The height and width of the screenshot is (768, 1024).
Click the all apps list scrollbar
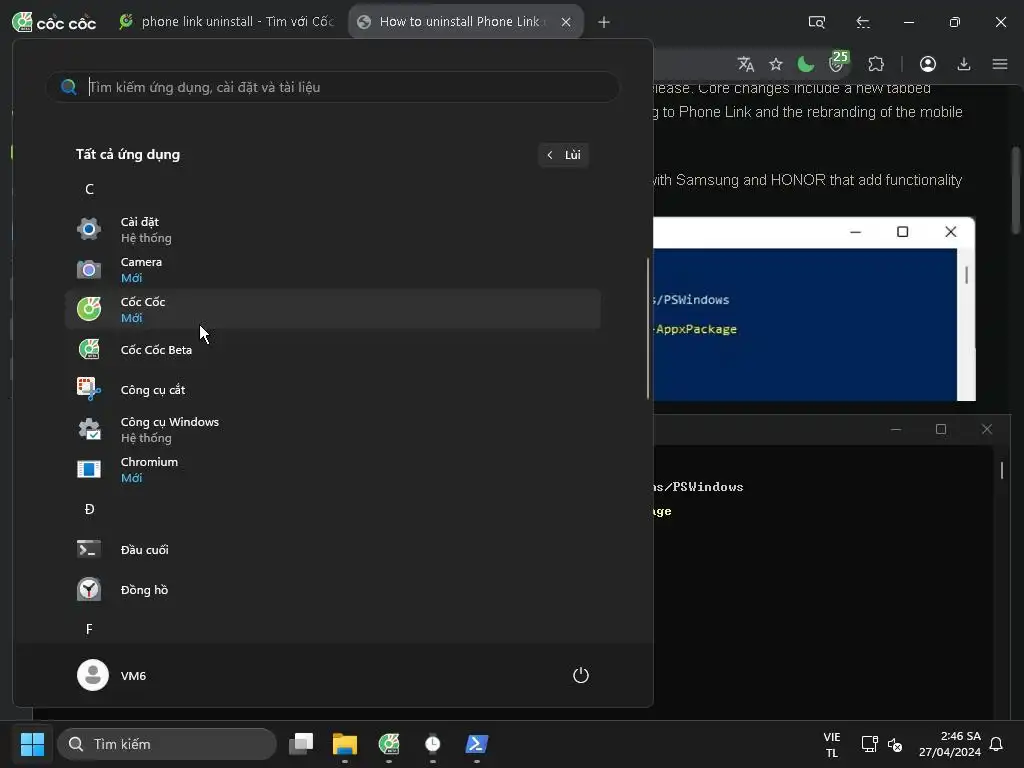pos(648,328)
